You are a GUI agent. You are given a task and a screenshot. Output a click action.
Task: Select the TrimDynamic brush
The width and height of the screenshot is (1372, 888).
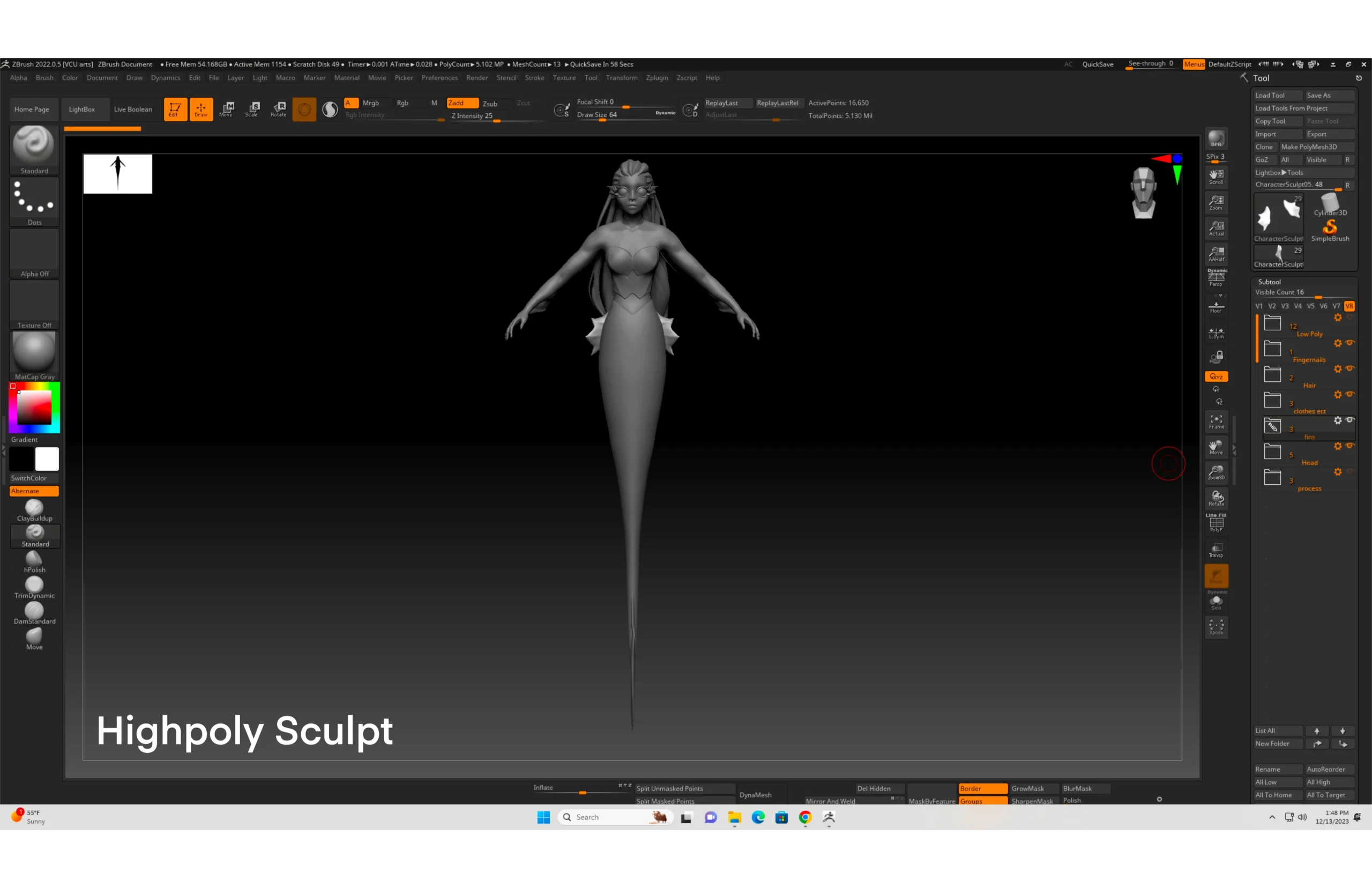point(35,588)
